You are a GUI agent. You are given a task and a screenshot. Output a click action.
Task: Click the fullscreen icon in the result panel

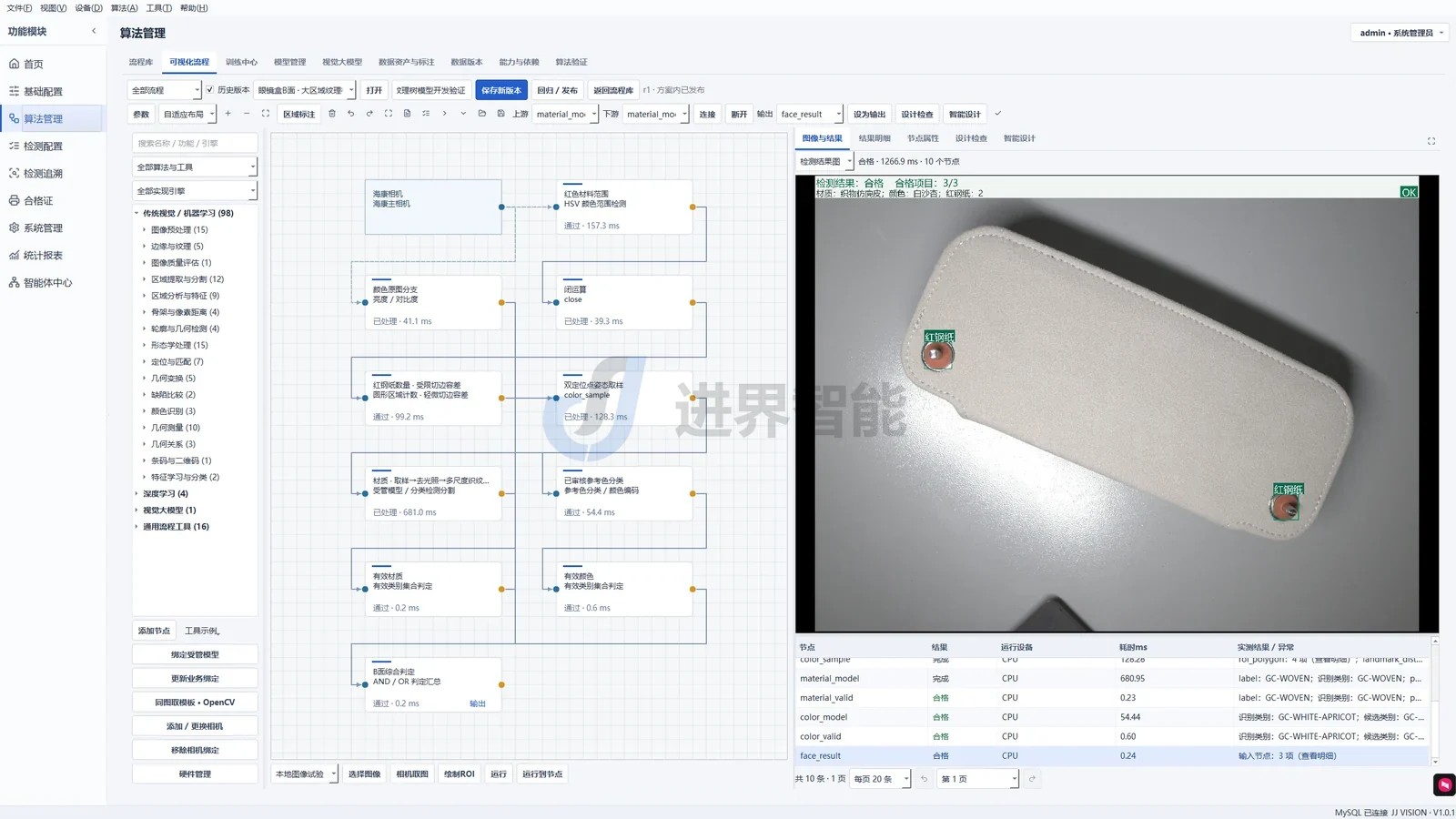point(1431,141)
